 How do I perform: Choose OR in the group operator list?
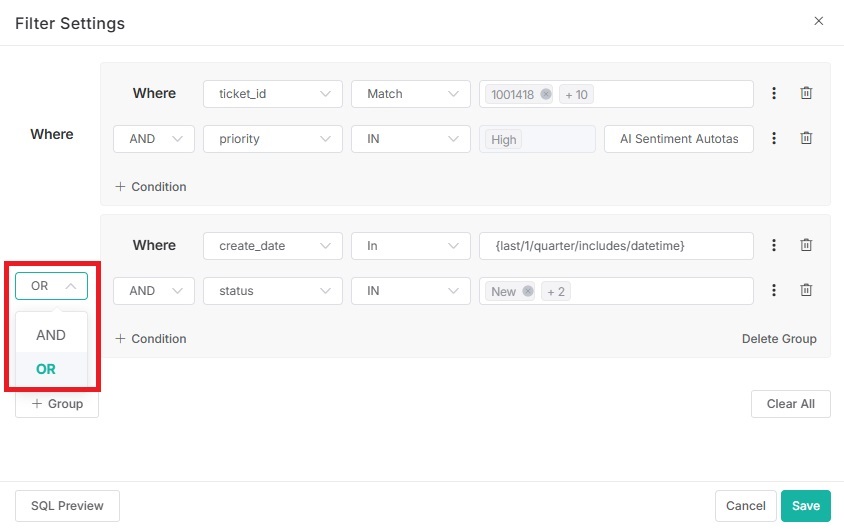[x=46, y=369]
